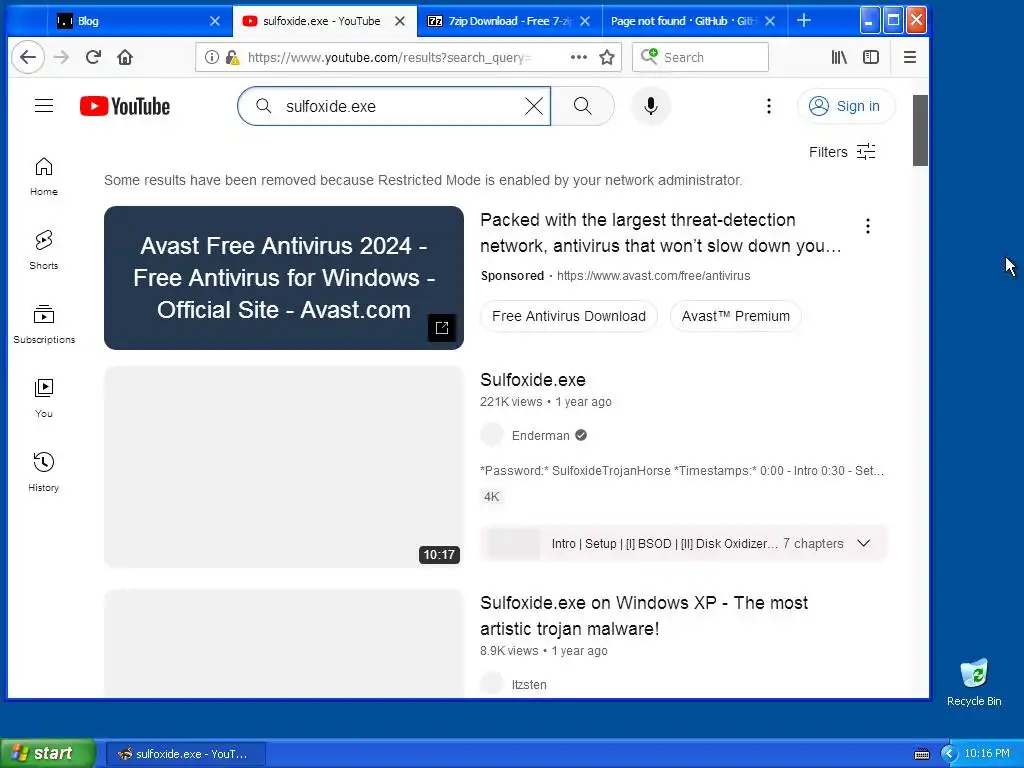
Task: Submit search with the magnifier button
Action: pos(583,106)
